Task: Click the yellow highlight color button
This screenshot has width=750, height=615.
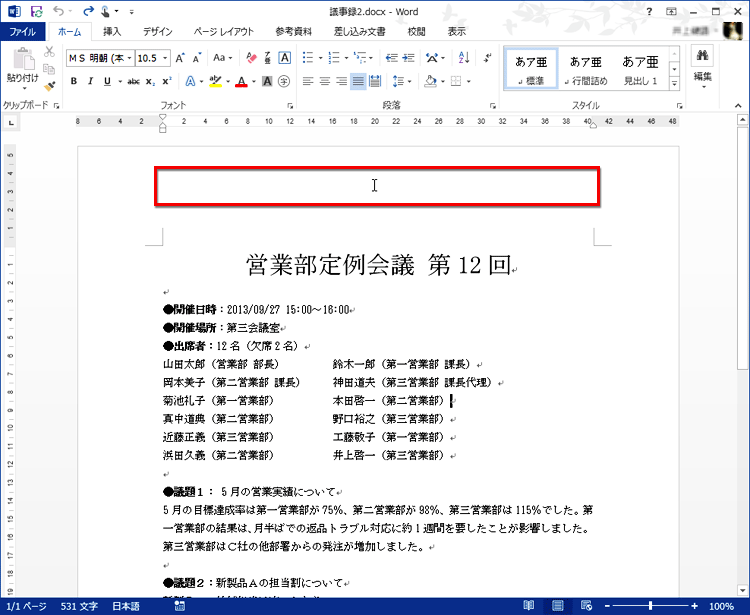Action: click(215, 82)
